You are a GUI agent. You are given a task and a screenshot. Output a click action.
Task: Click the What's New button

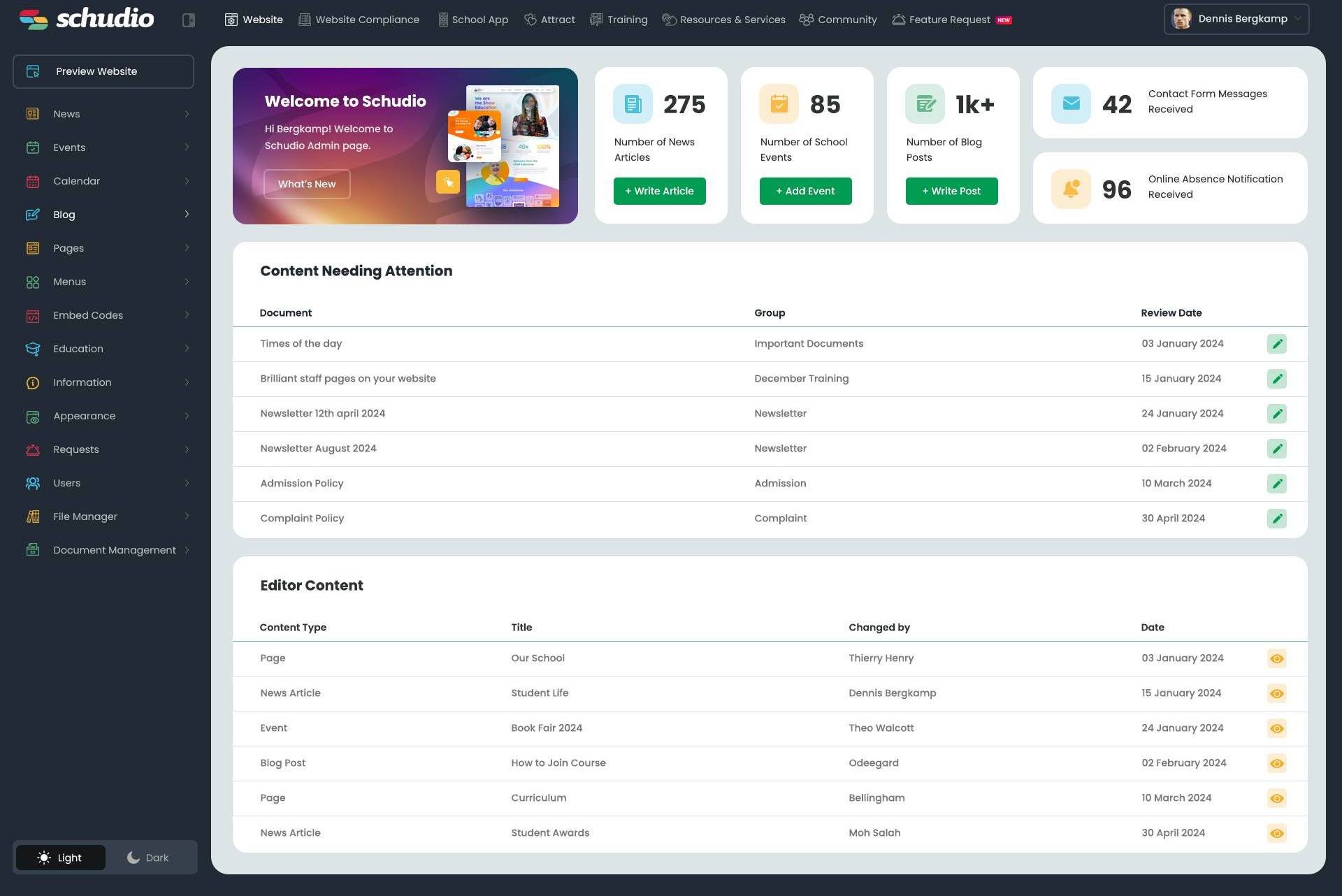307,184
